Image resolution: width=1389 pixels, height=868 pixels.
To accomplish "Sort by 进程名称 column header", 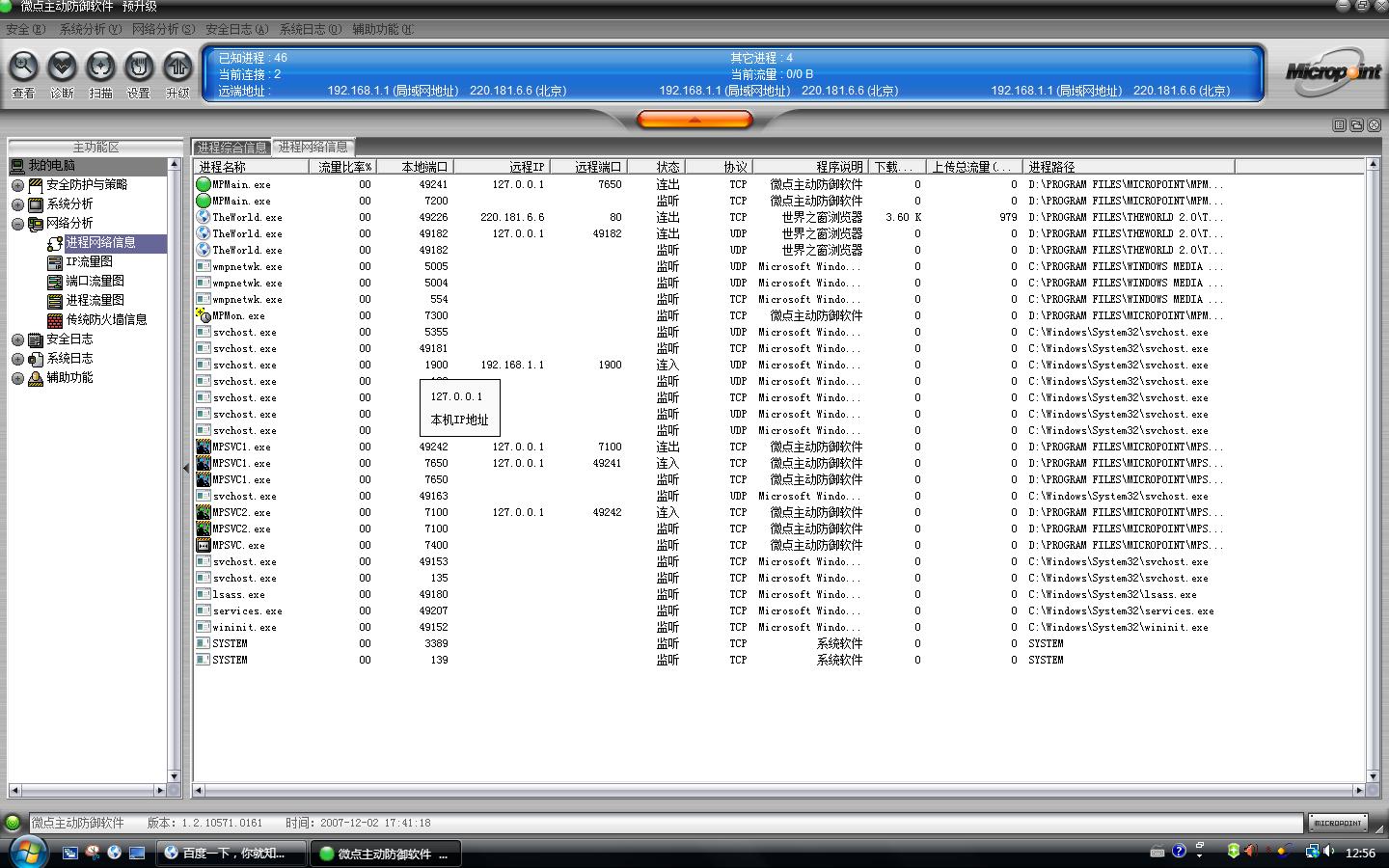I will 251,167.
